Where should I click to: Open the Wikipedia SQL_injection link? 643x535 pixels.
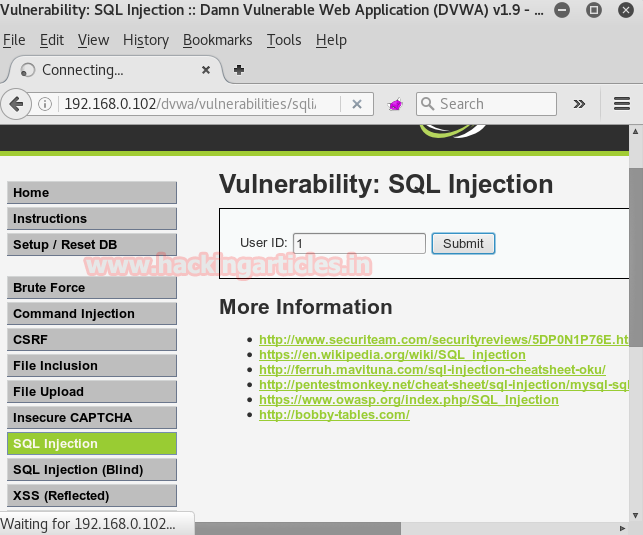click(x=392, y=355)
